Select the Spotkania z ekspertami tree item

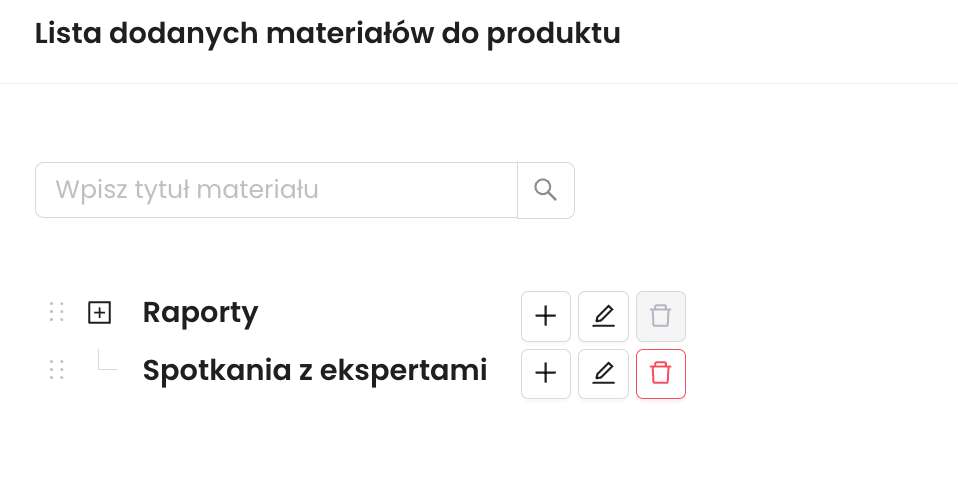[x=314, y=371]
